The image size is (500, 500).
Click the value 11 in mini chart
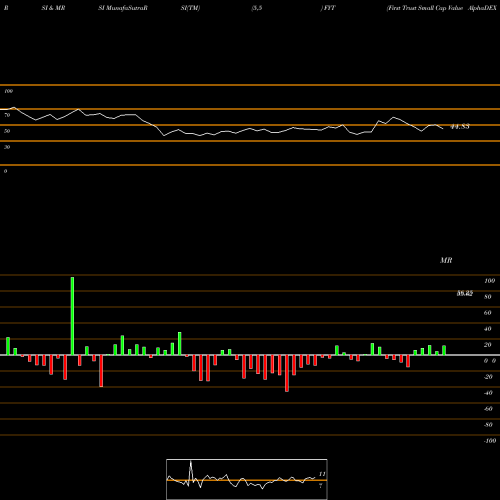pyautogui.click(x=322, y=474)
